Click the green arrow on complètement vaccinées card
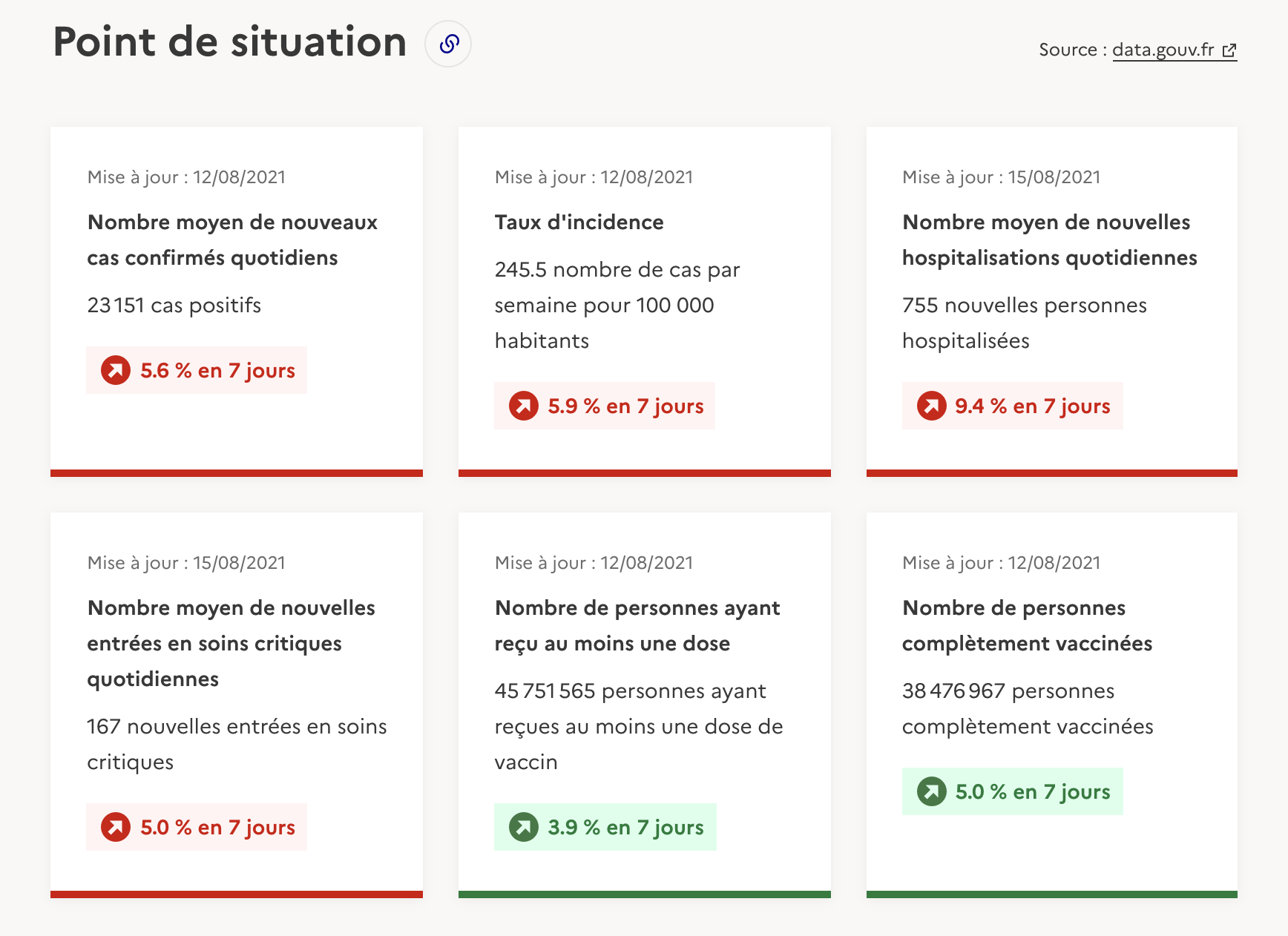The image size is (1288, 936). pos(930,791)
